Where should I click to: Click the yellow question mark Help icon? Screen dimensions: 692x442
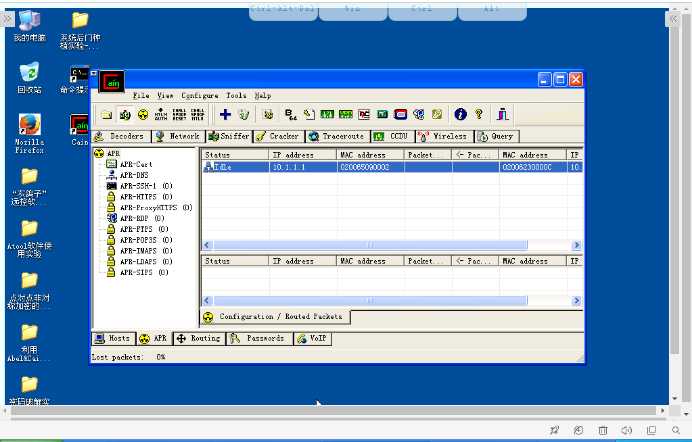click(478, 114)
